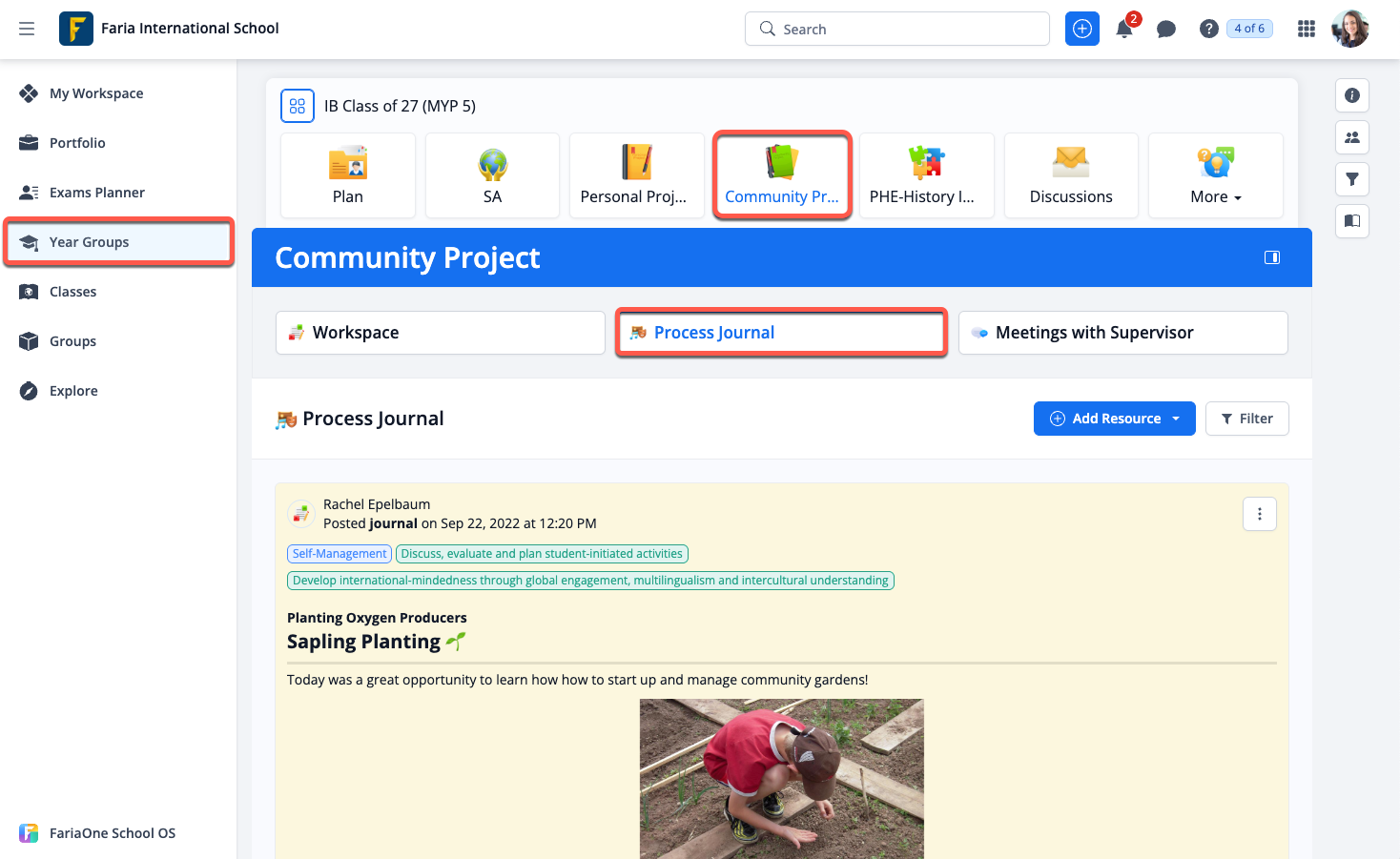Screen dimensions: 1400x859
Task: Open the apps grid launcher icon
Action: tap(1306, 29)
